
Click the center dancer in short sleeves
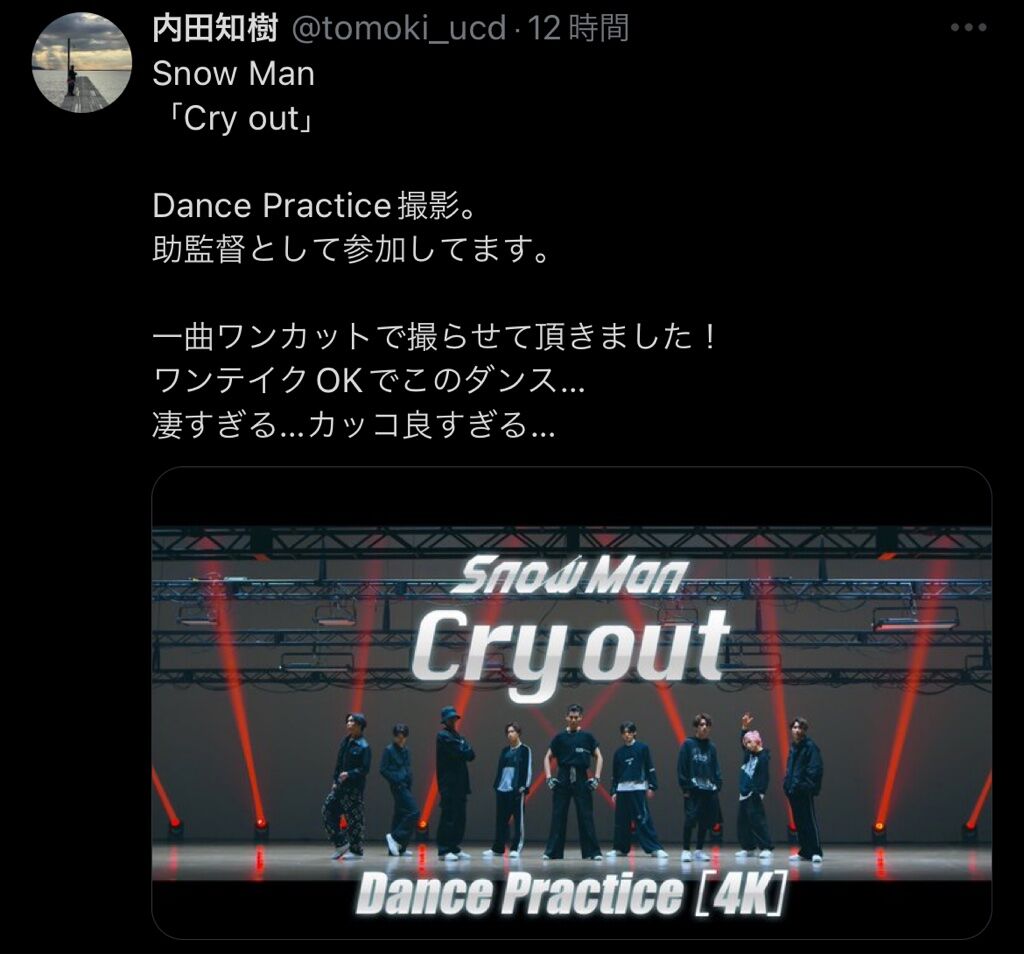(x=573, y=782)
